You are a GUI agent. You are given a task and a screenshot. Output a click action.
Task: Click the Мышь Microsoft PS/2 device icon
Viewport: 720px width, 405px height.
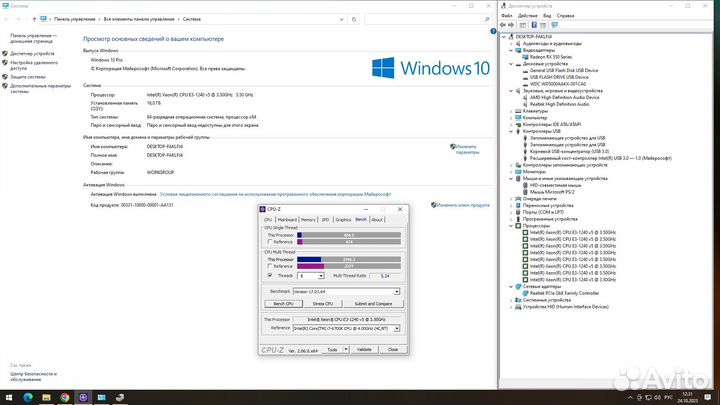coord(525,192)
